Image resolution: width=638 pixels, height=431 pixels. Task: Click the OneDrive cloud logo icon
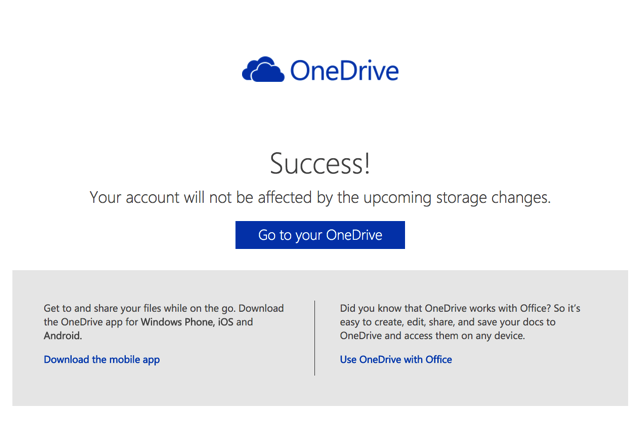(x=263, y=69)
